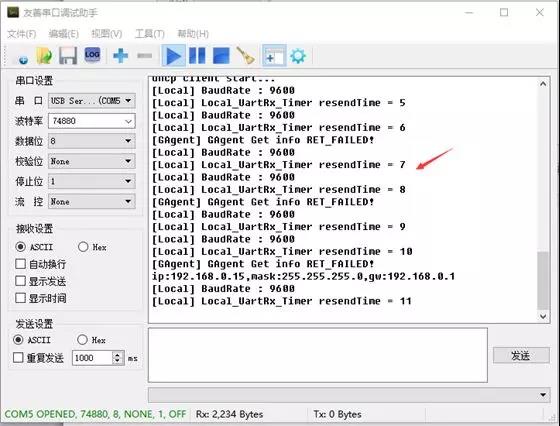Click the LOG toolbar icon
This screenshot has width=560, height=426.
coord(92,55)
